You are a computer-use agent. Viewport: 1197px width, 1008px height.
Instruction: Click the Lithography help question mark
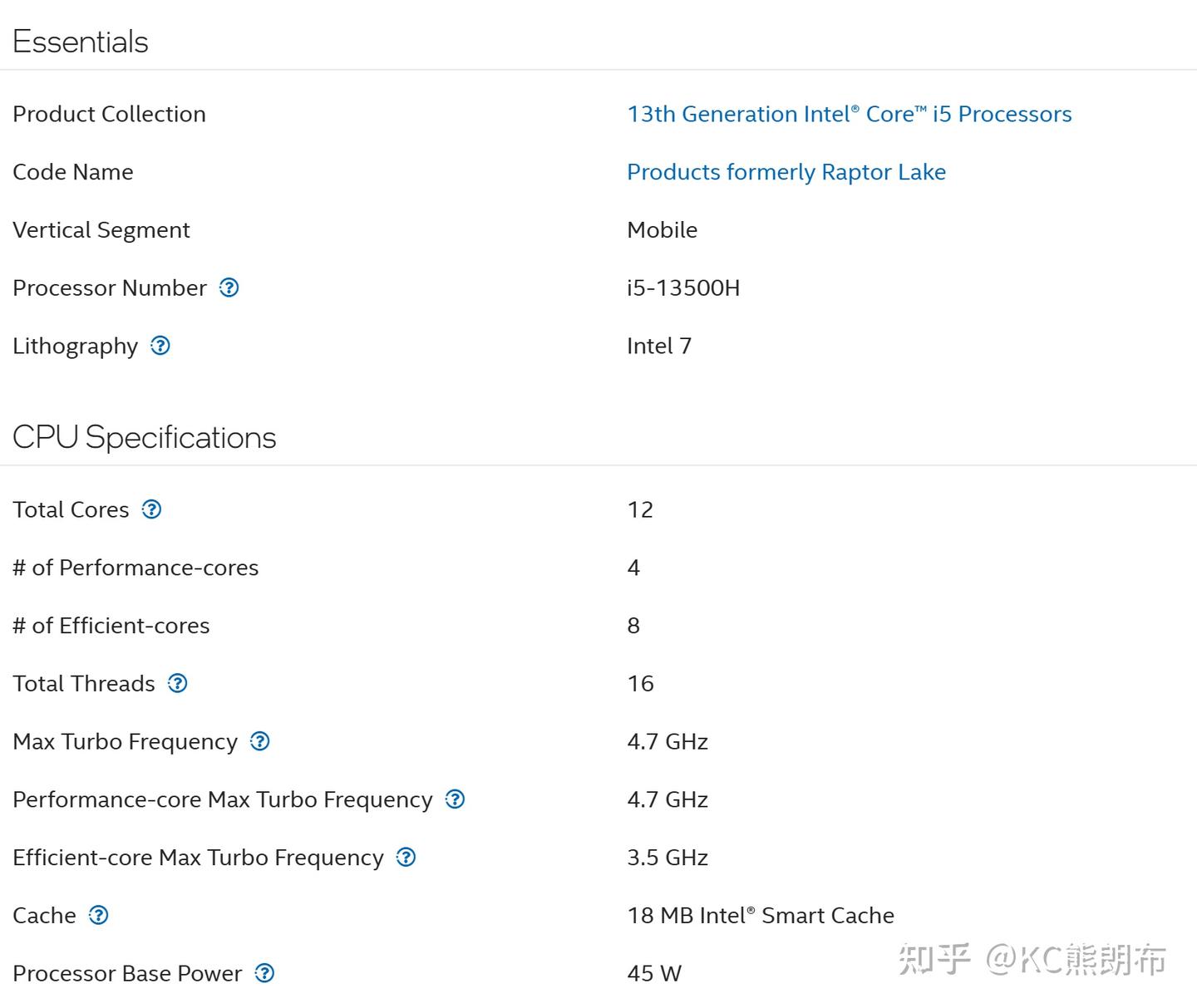(x=160, y=346)
